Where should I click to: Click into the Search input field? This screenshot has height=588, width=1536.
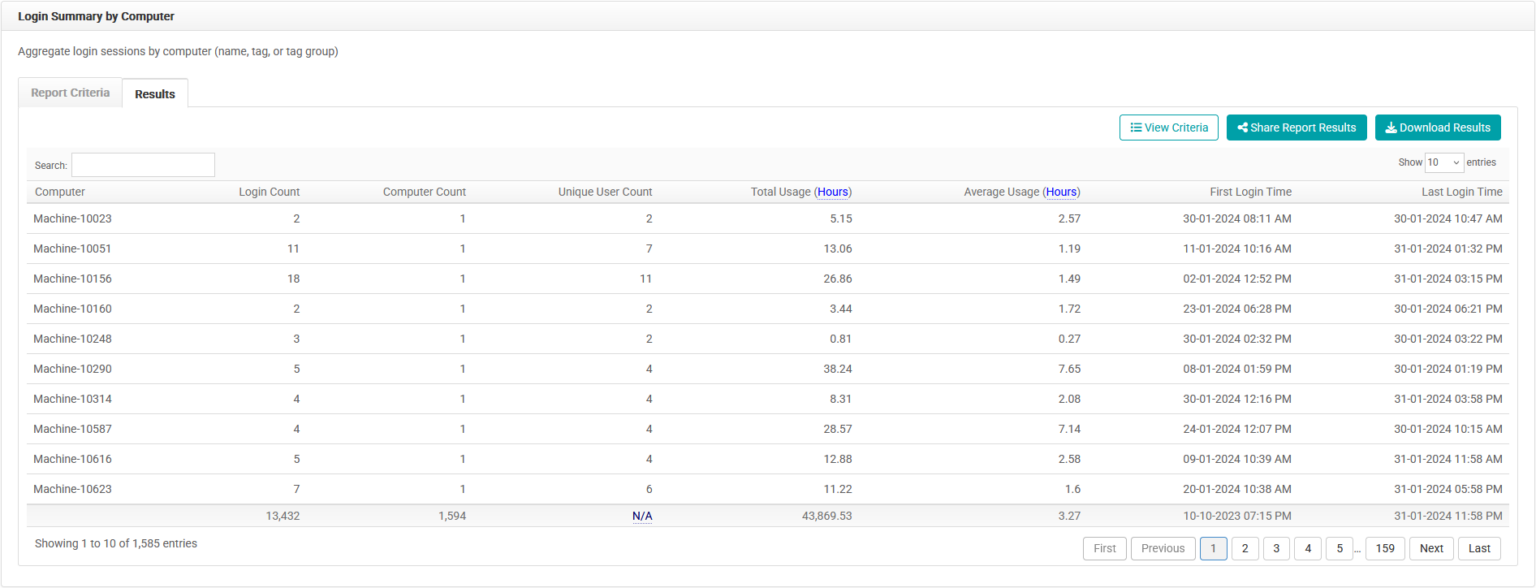pos(143,165)
